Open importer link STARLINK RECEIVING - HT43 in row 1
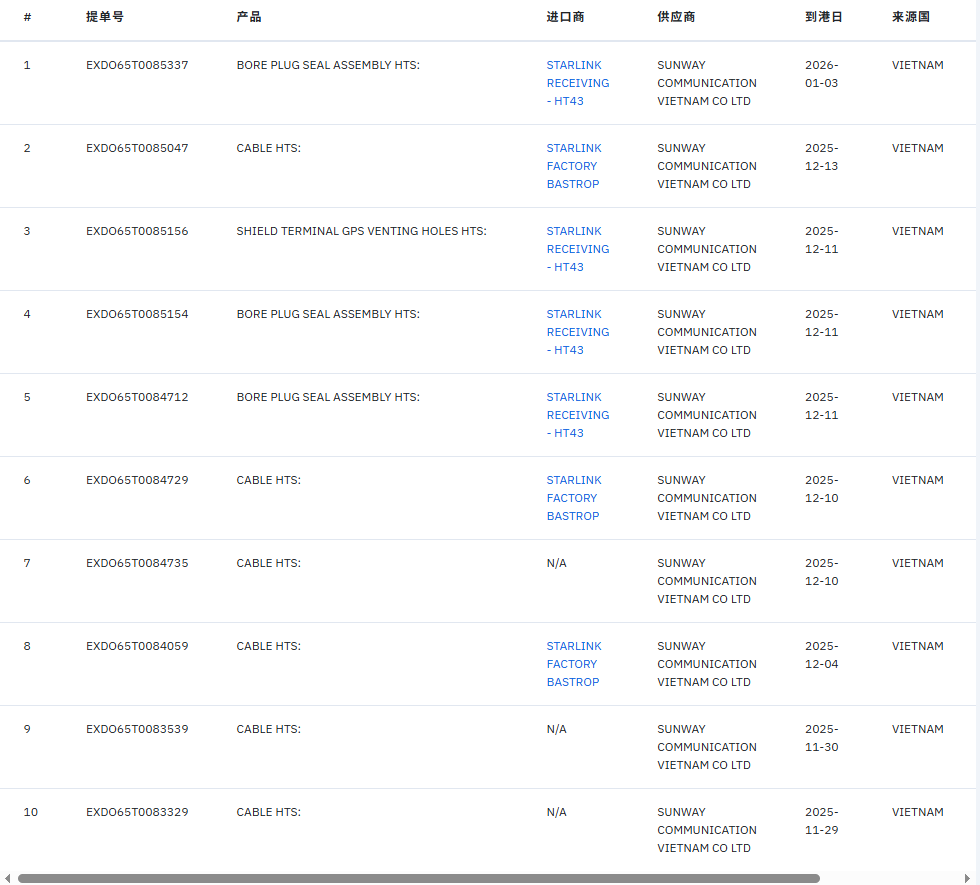 (578, 83)
